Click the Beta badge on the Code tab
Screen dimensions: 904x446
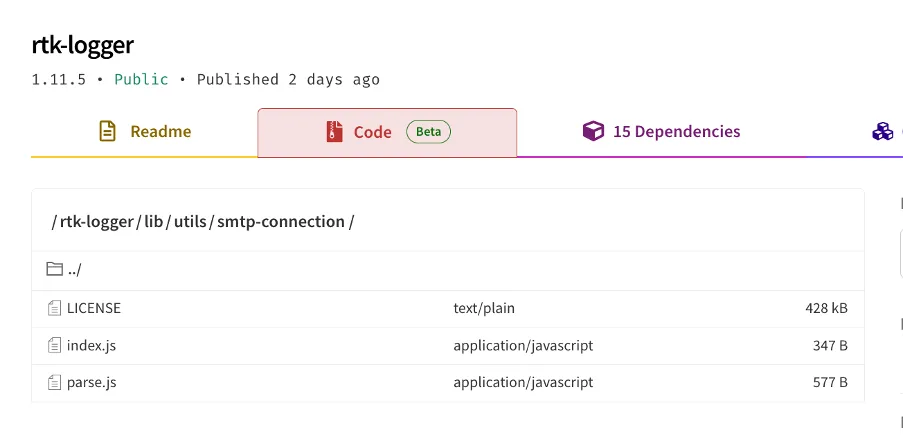tap(428, 132)
